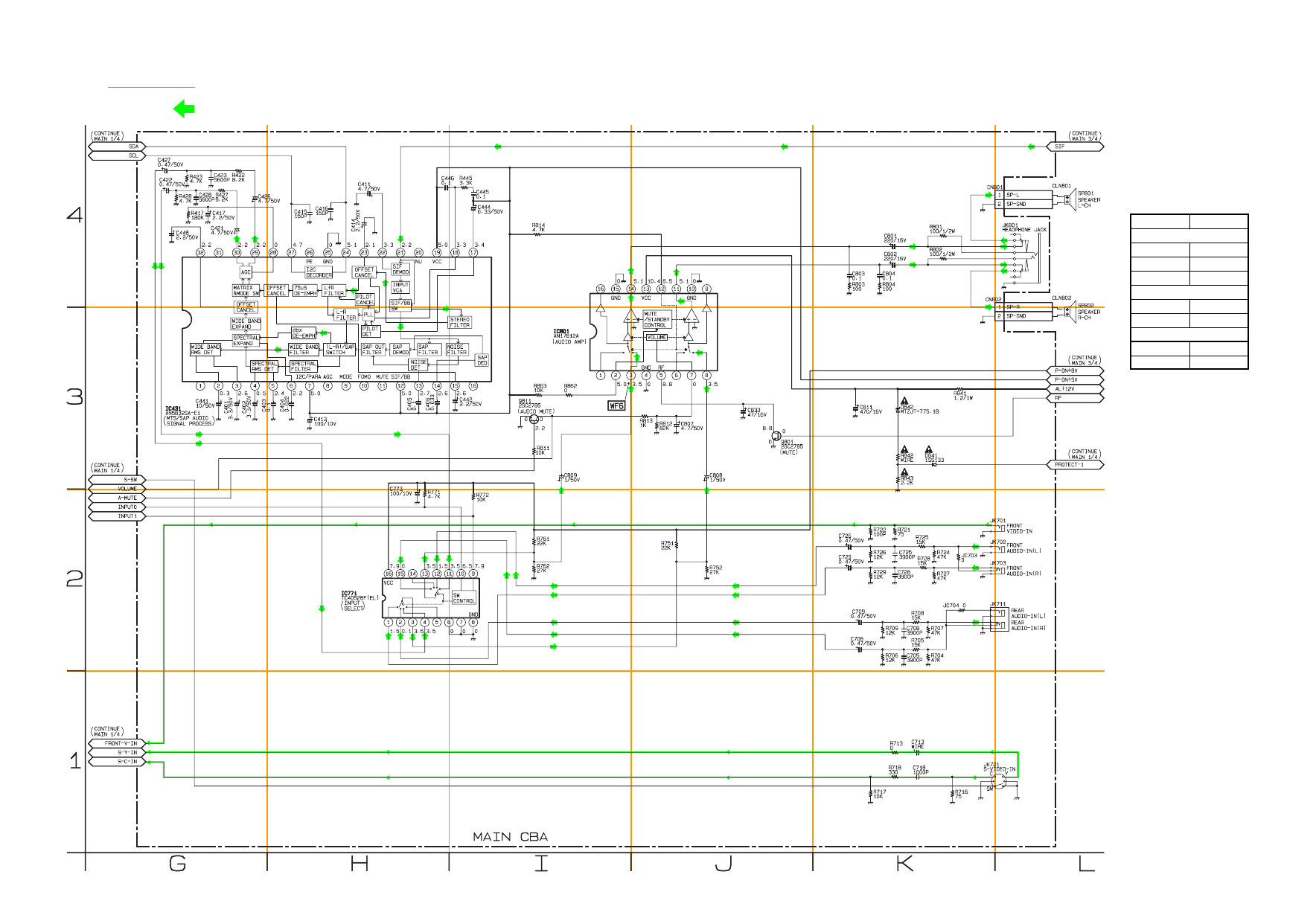
Task: Select the Q811 audio mute transistor
Action: [x=534, y=420]
